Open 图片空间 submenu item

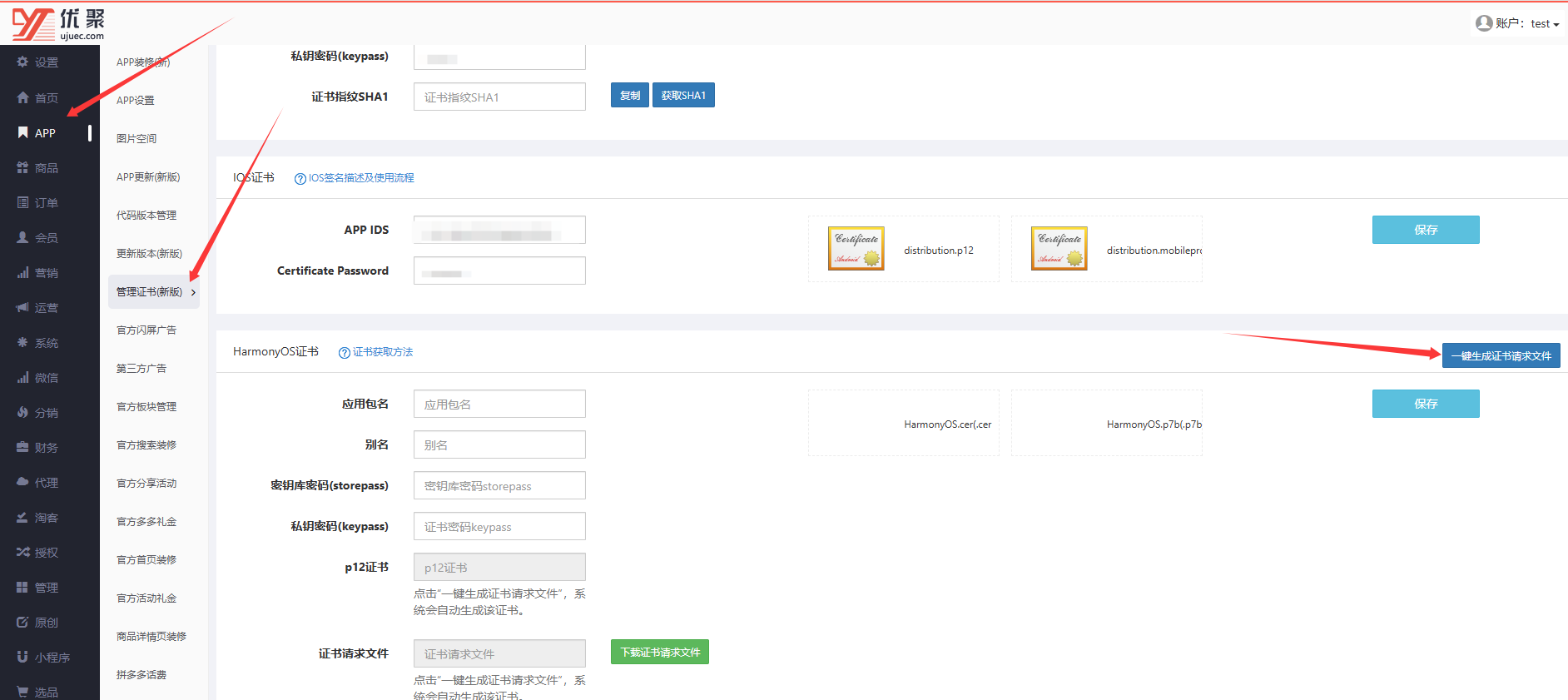[x=136, y=139]
